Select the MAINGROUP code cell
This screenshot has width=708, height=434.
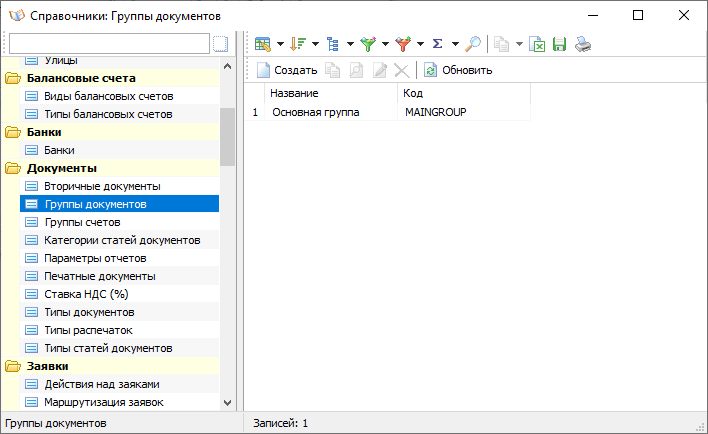click(464, 112)
